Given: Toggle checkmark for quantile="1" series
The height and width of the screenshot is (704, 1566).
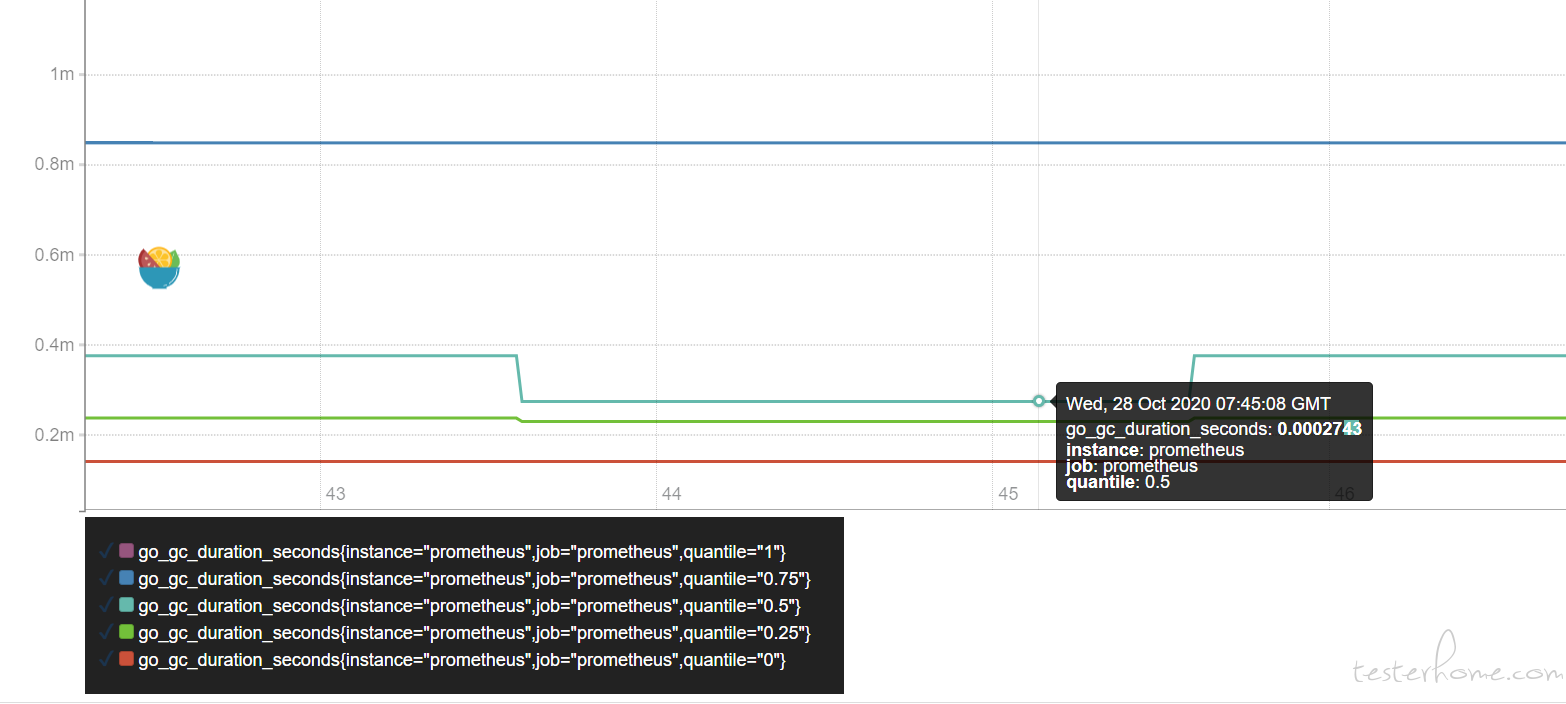Looking at the screenshot, I should coord(107,551).
